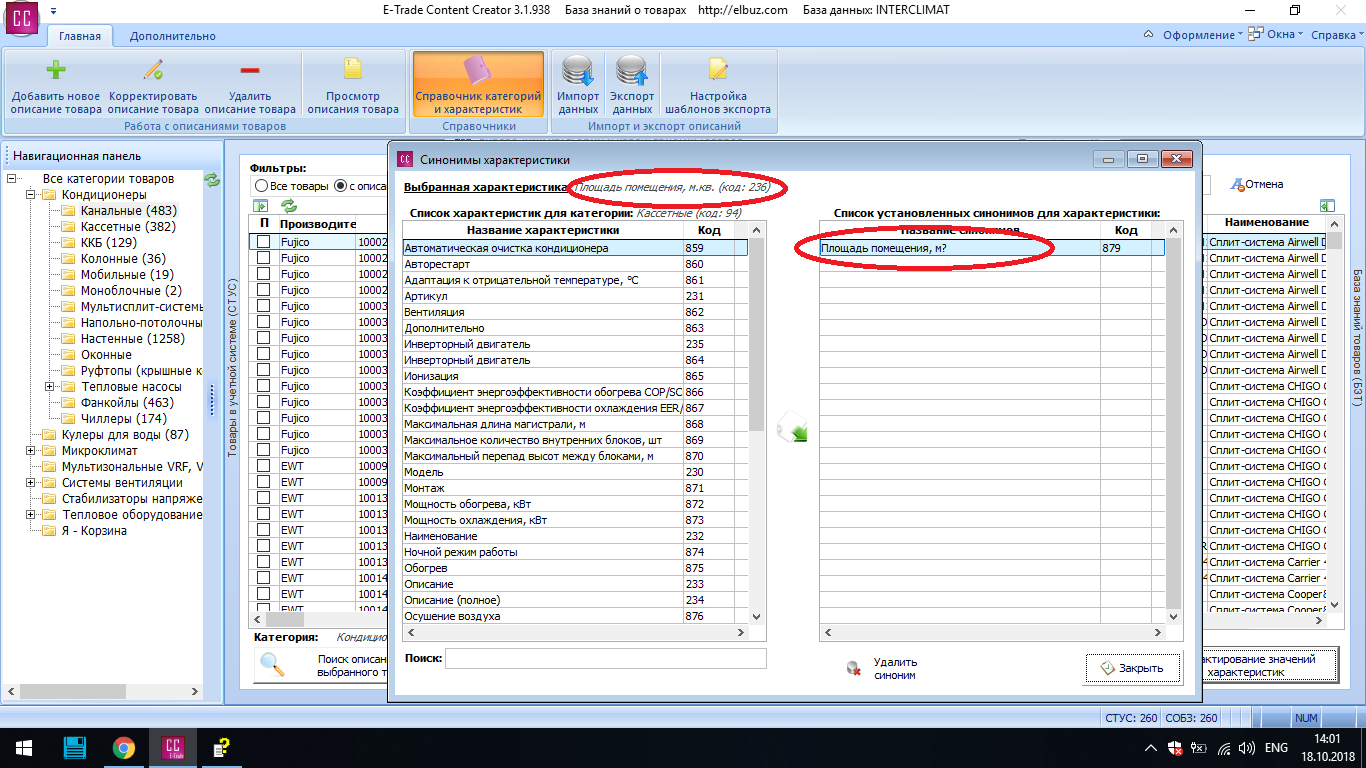
Task: Expand the Тепловое оборудование folder
Action: (x=31, y=515)
